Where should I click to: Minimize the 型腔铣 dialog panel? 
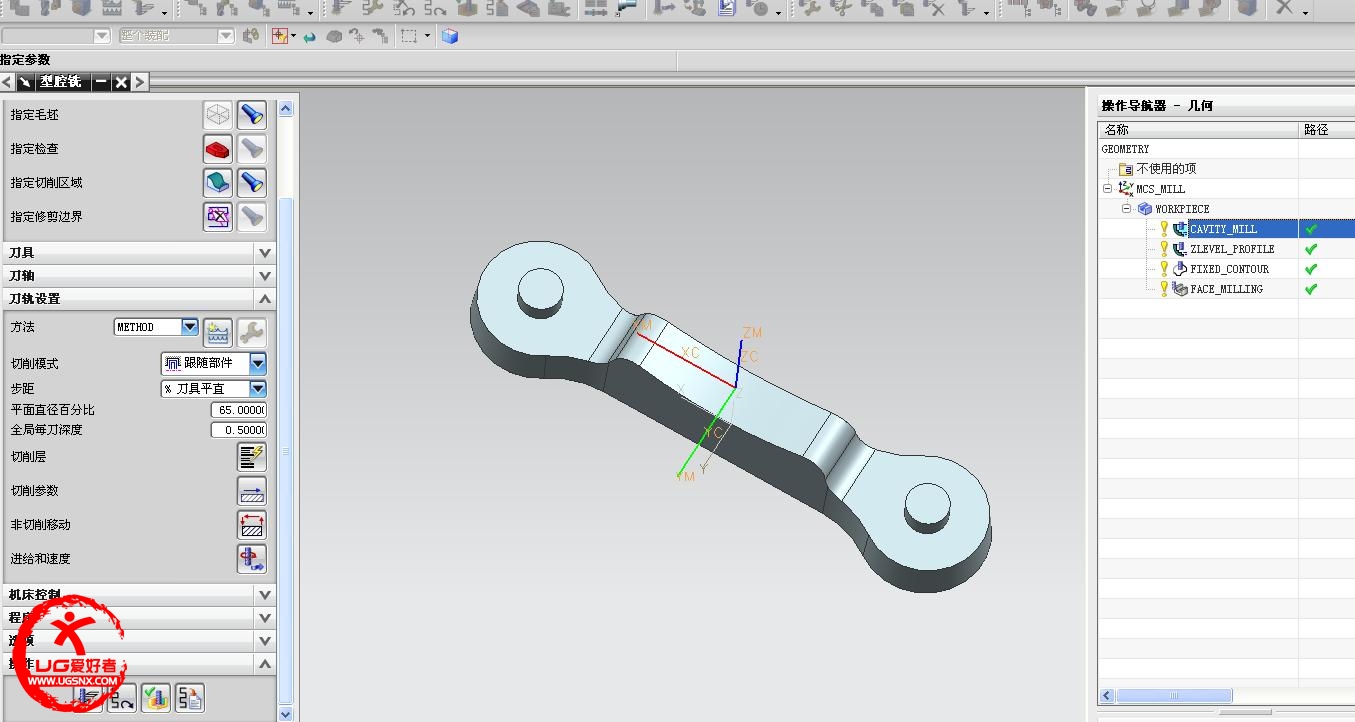click(x=102, y=82)
